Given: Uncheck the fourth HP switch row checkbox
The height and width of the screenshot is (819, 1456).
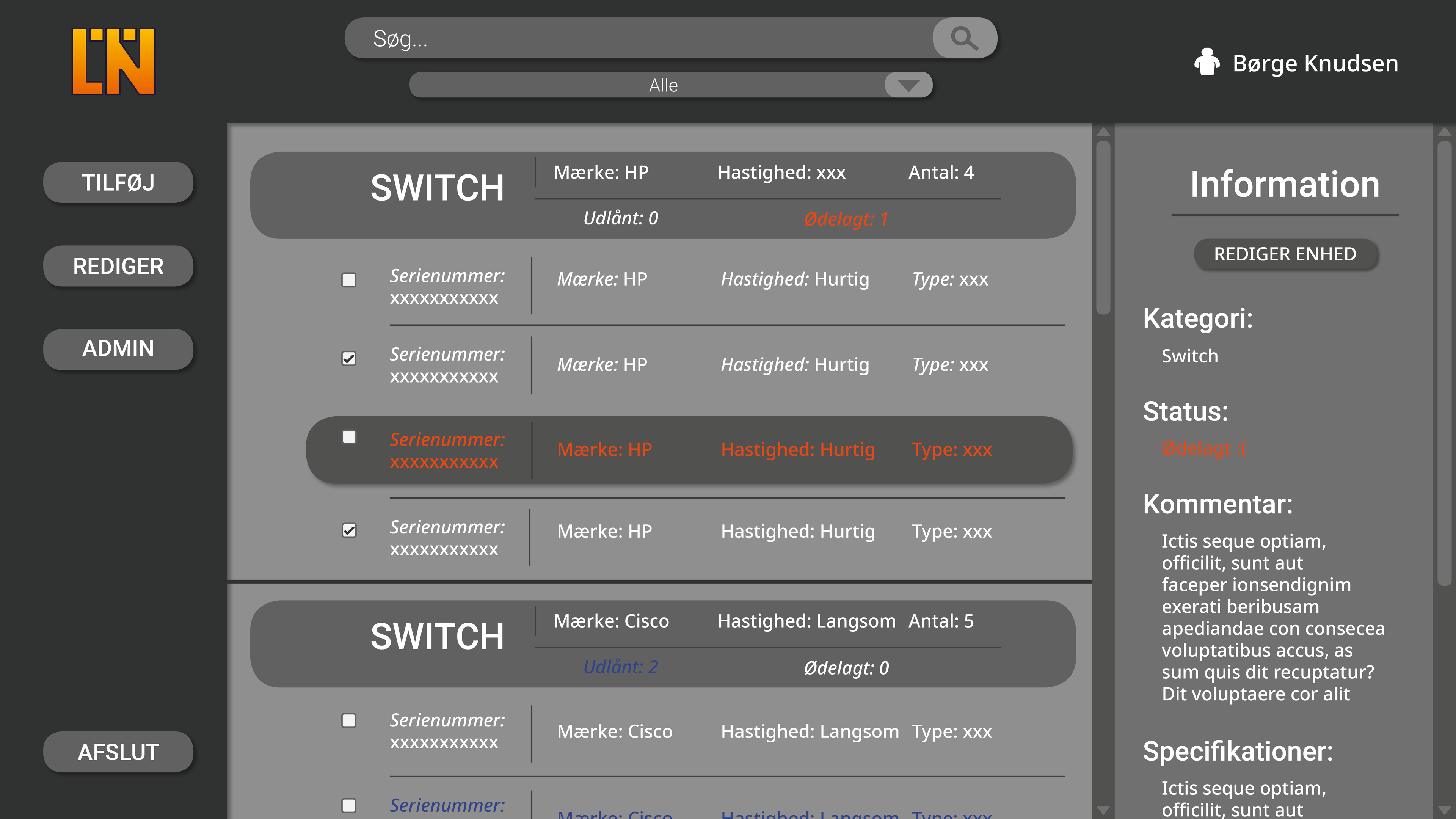Looking at the screenshot, I should tap(349, 530).
